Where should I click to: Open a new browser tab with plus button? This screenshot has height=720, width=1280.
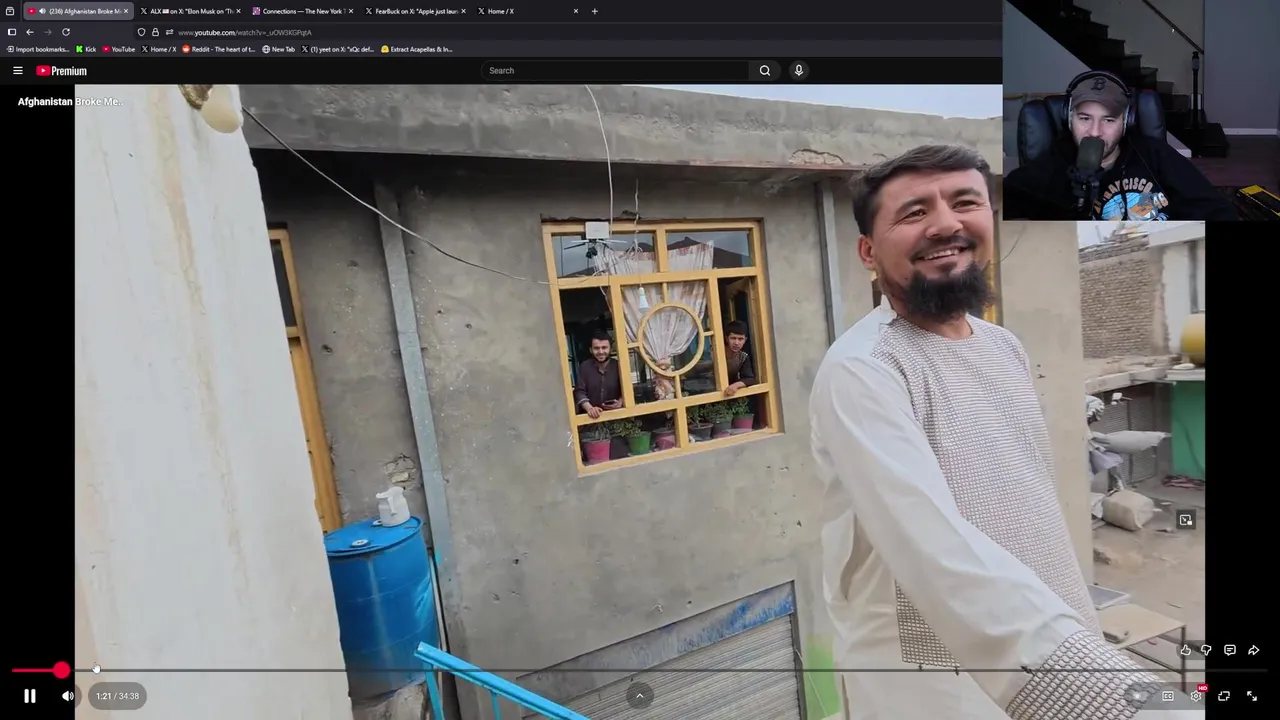coord(595,11)
